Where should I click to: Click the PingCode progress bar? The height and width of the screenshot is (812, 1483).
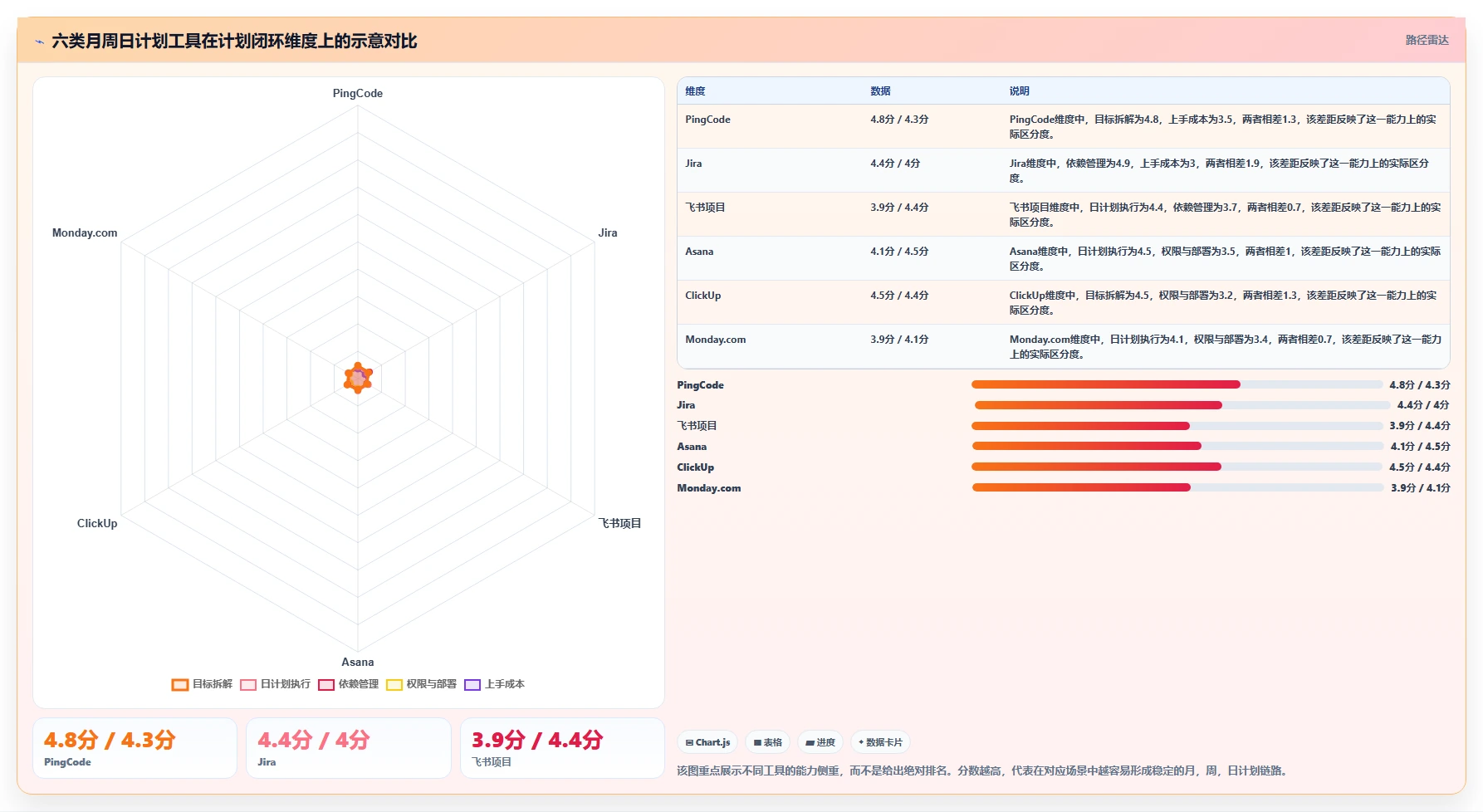(x=1177, y=384)
